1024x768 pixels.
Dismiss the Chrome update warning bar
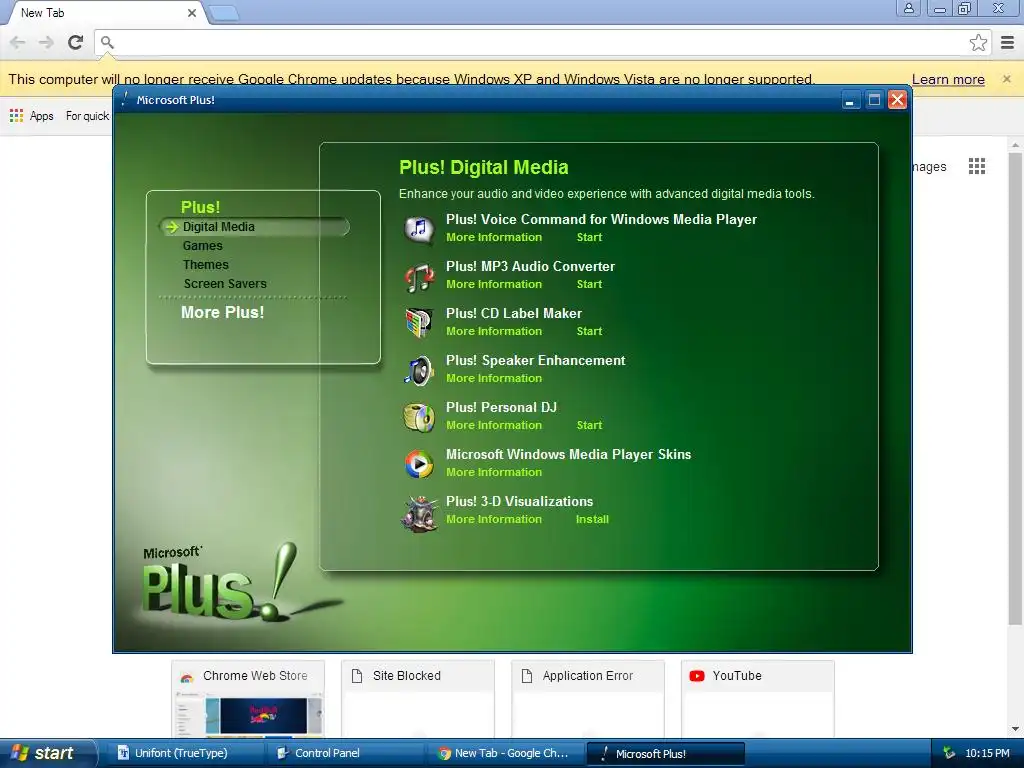click(x=1006, y=79)
